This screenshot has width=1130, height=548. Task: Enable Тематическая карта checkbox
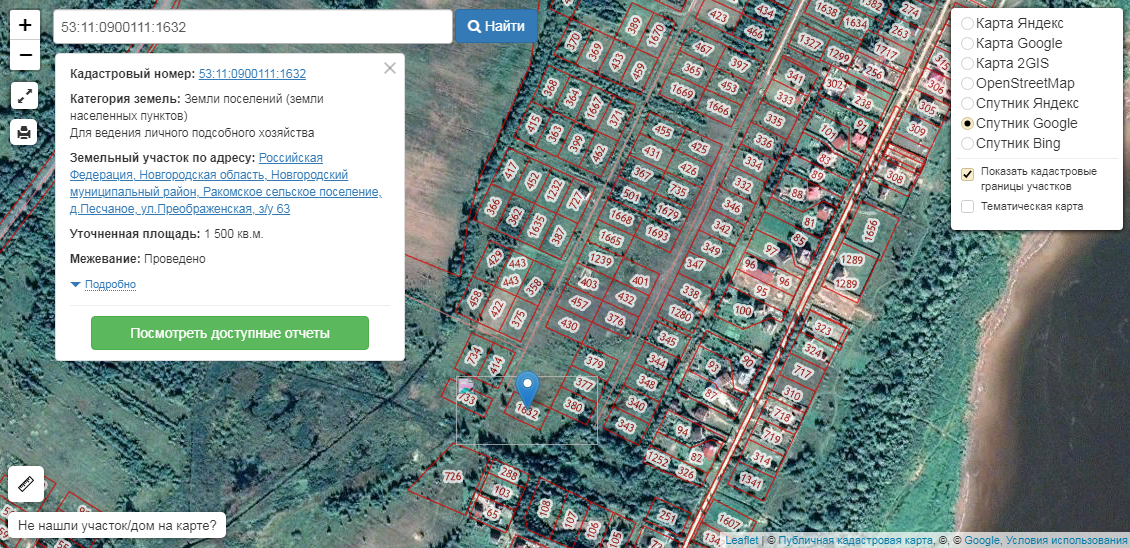(968, 207)
